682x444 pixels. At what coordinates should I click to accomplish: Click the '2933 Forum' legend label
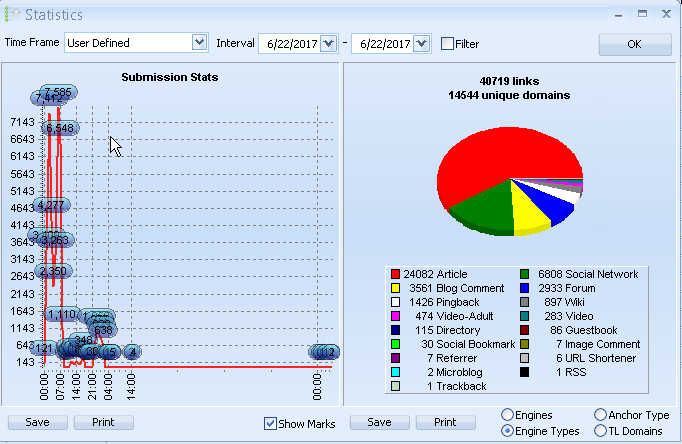point(567,288)
